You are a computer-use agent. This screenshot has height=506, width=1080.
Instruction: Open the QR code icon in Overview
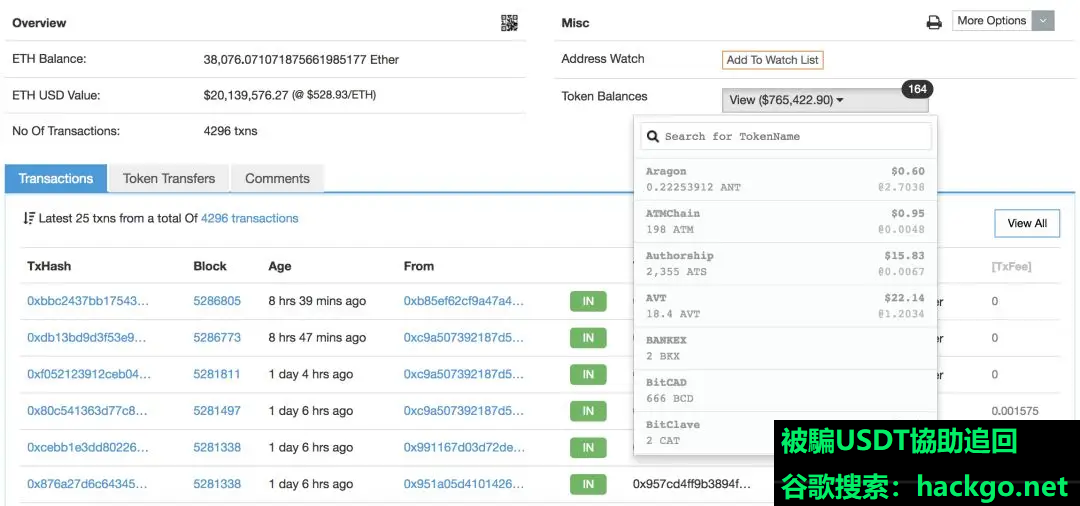pyautogui.click(x=508, y=23)
